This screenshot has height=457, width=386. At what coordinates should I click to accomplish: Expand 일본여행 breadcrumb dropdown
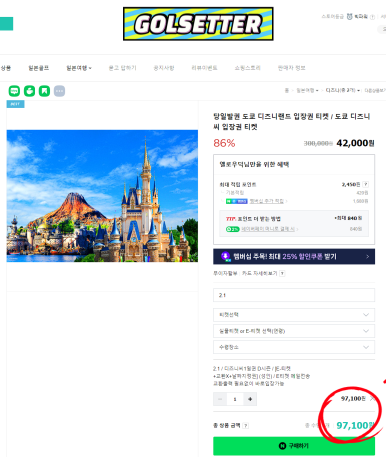click(x=307, y=90)
